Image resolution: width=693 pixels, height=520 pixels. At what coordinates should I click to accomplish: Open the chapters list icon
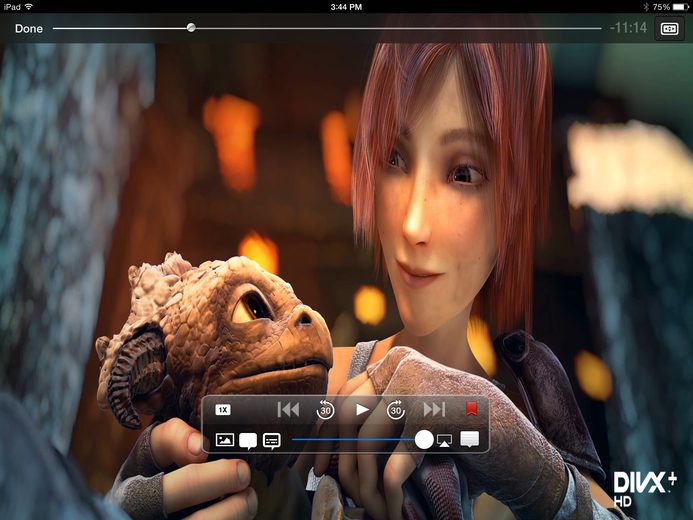tap(469, 440)
